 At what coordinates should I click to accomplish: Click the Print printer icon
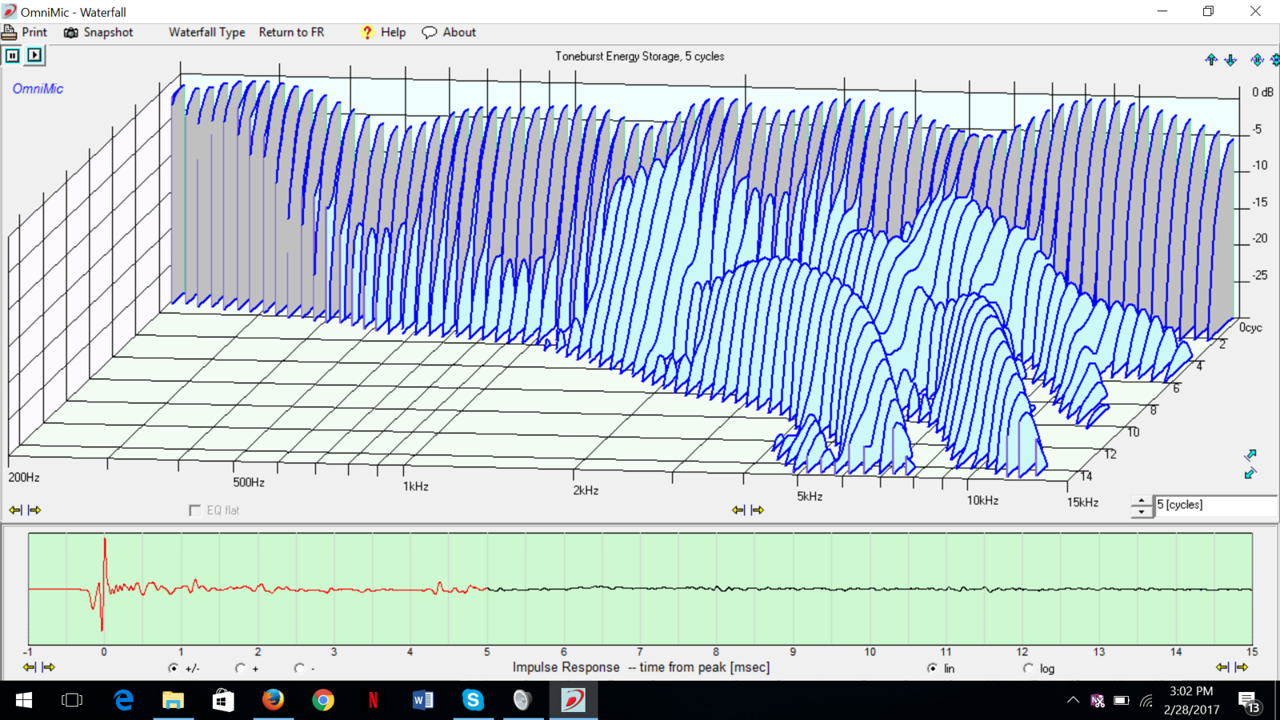pyautogui.click(x=9, y=32)
